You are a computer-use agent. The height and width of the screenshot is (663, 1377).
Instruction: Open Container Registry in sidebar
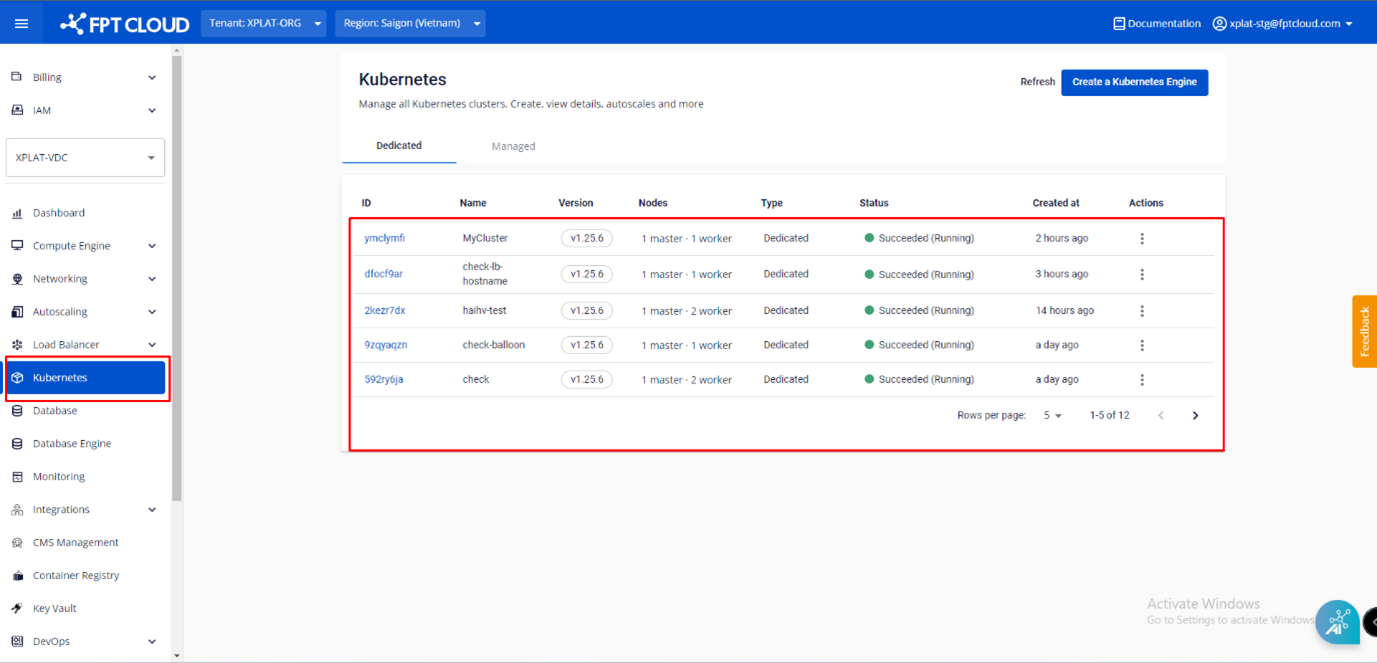pyautogui.click(x=75, y=575)
